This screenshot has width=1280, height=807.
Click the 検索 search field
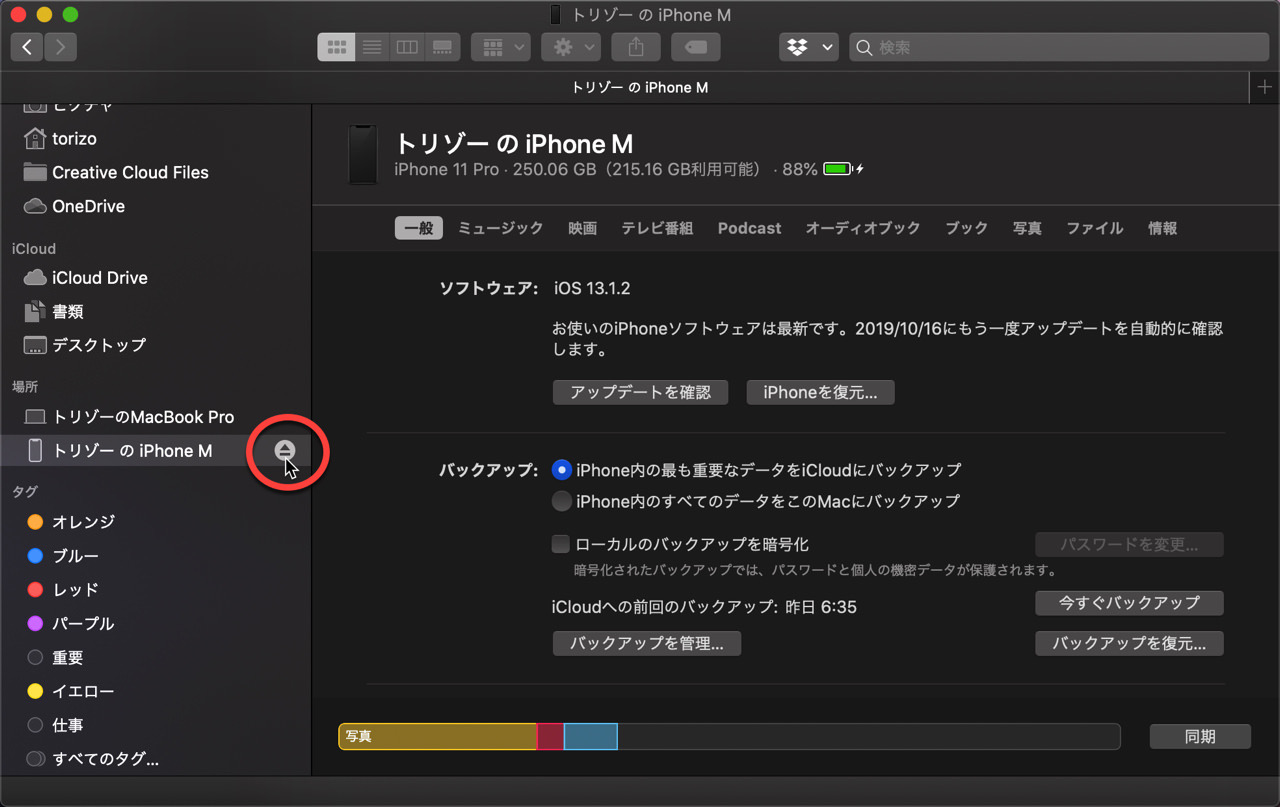point(1059,47)
